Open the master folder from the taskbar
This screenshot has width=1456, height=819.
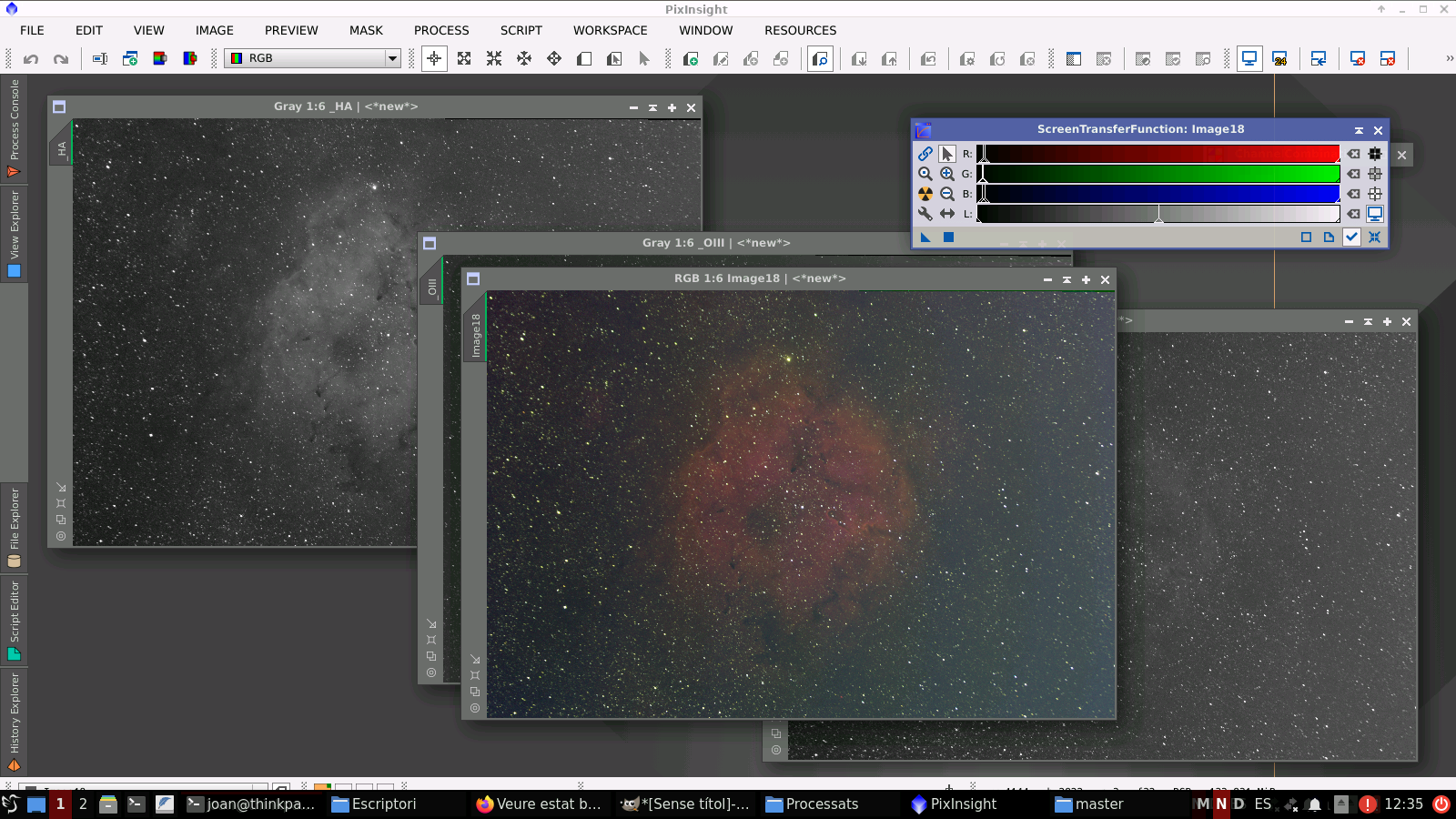coord(1091,804)
